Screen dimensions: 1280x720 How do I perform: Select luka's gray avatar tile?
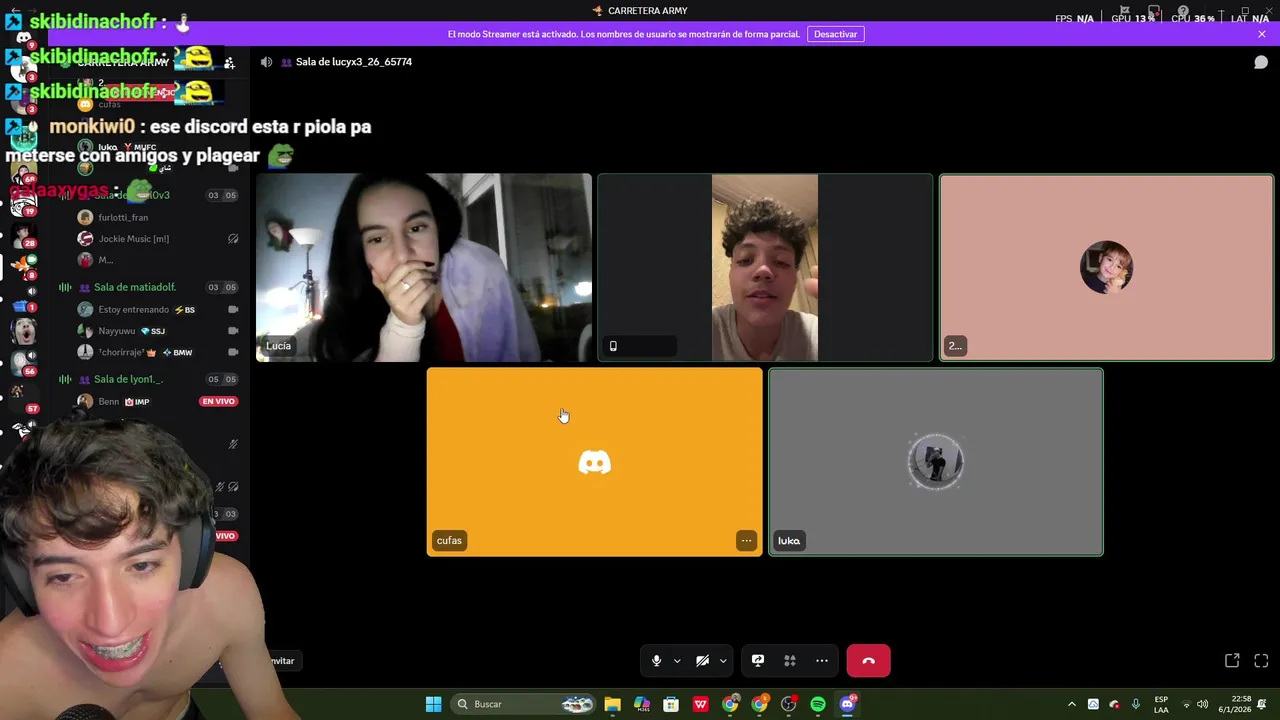(x=936, y=462)
